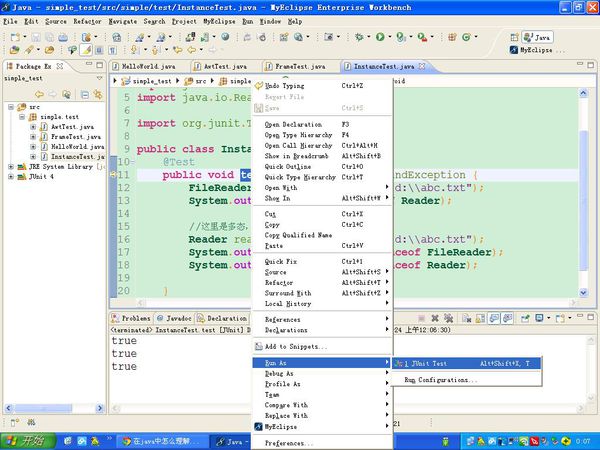Open the Run button dropdown arrow

[390, 37]
